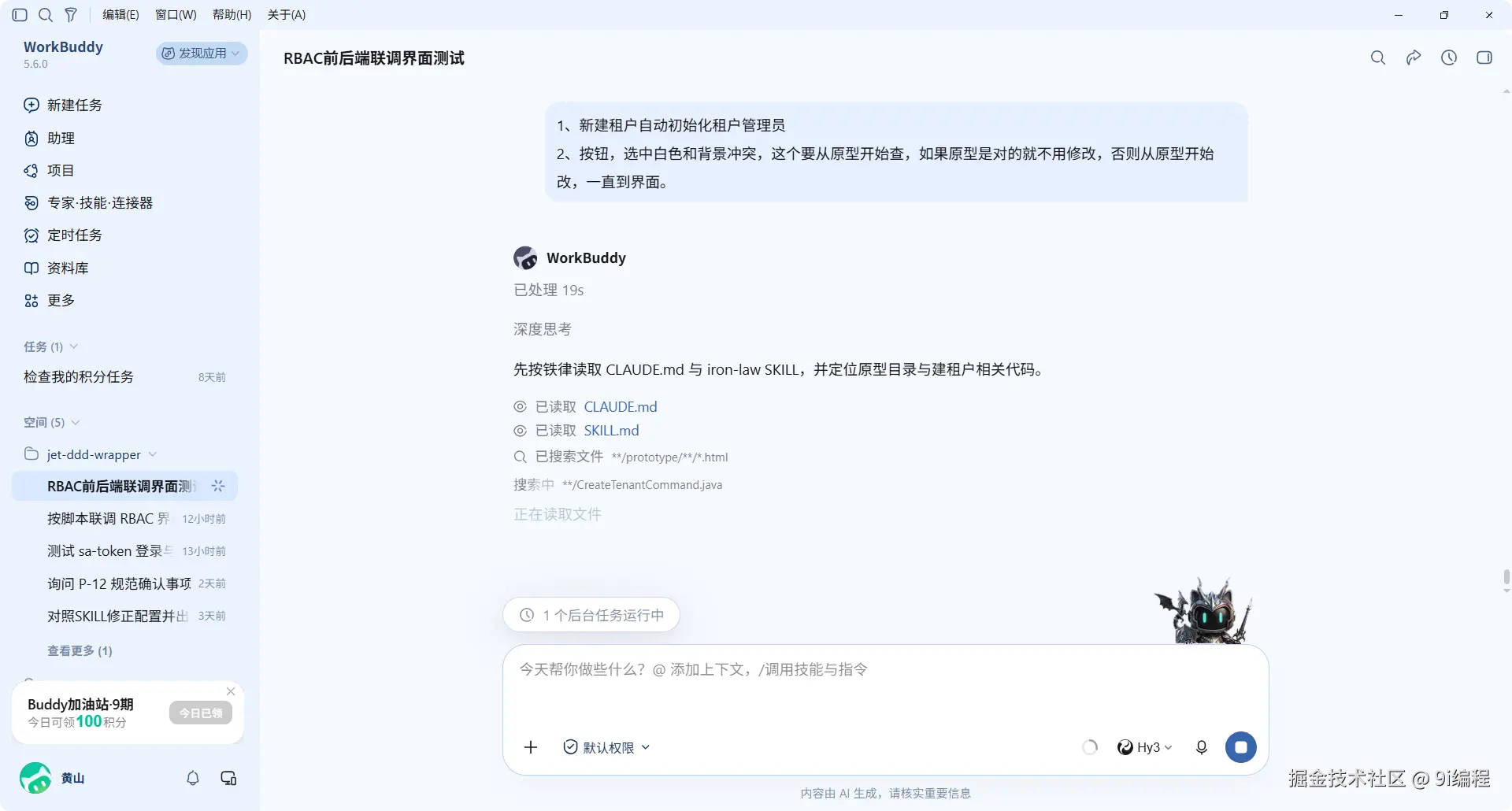The width and height of the screenshot is (1512, 811).
Task: Click the circular context usage indicator
Action: [1090, 747]
